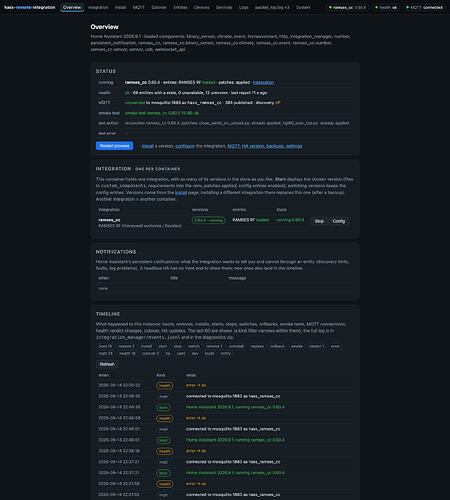The image size is (450, 500).
Task: Open Config for ramses_cc integration
Action: [339, 221]
